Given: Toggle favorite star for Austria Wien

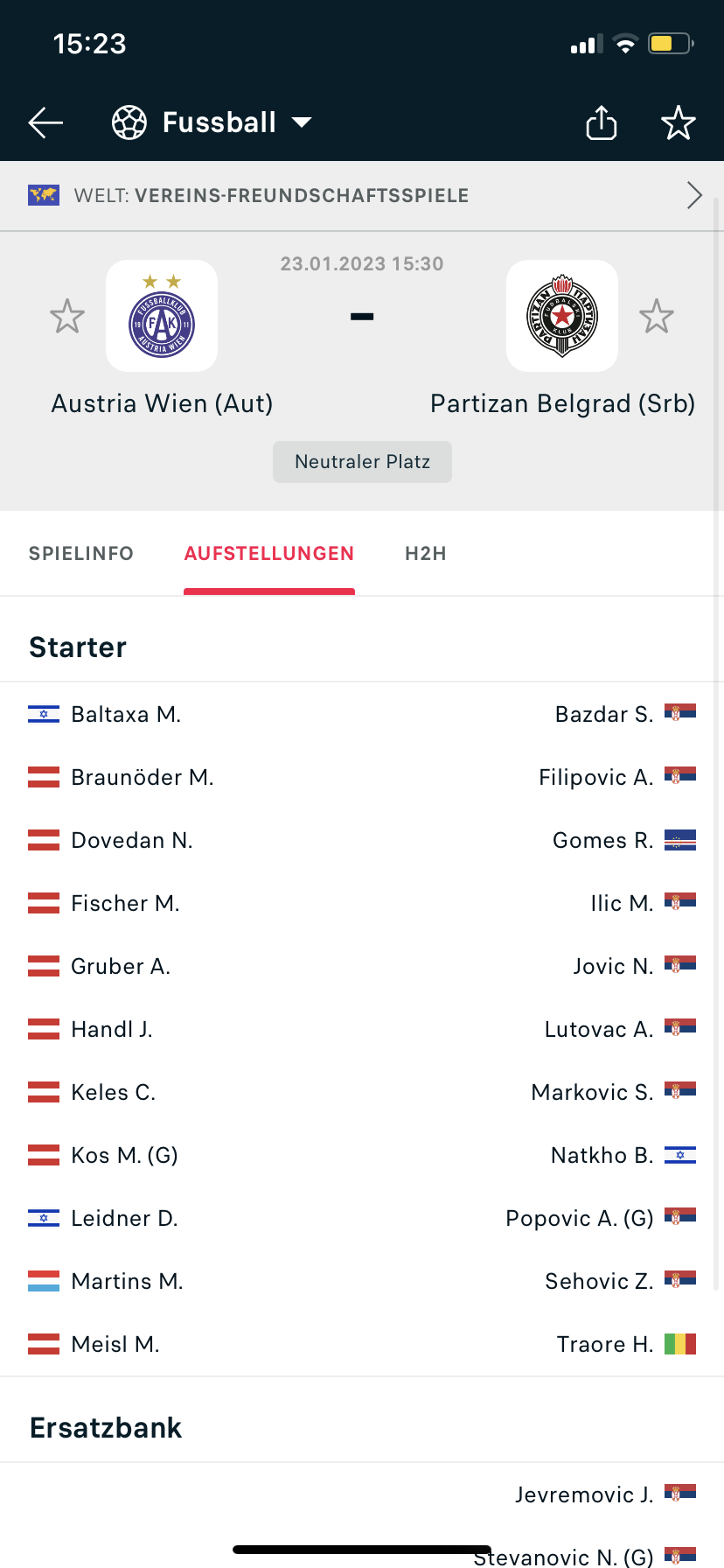Looking at the screenshot, I should pyautogui.click(x=67, y=316).
